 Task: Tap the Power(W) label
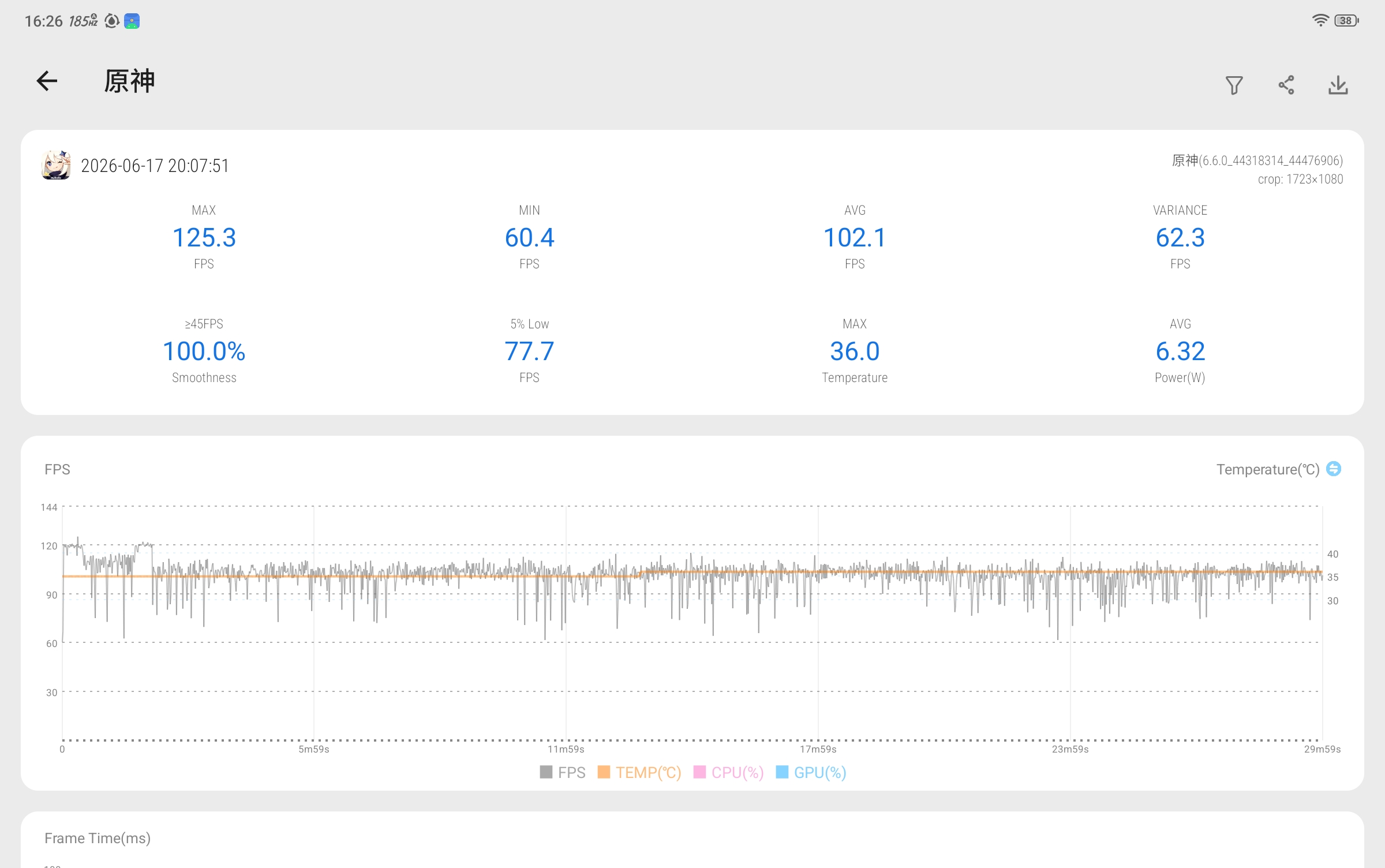(1180, 377)
